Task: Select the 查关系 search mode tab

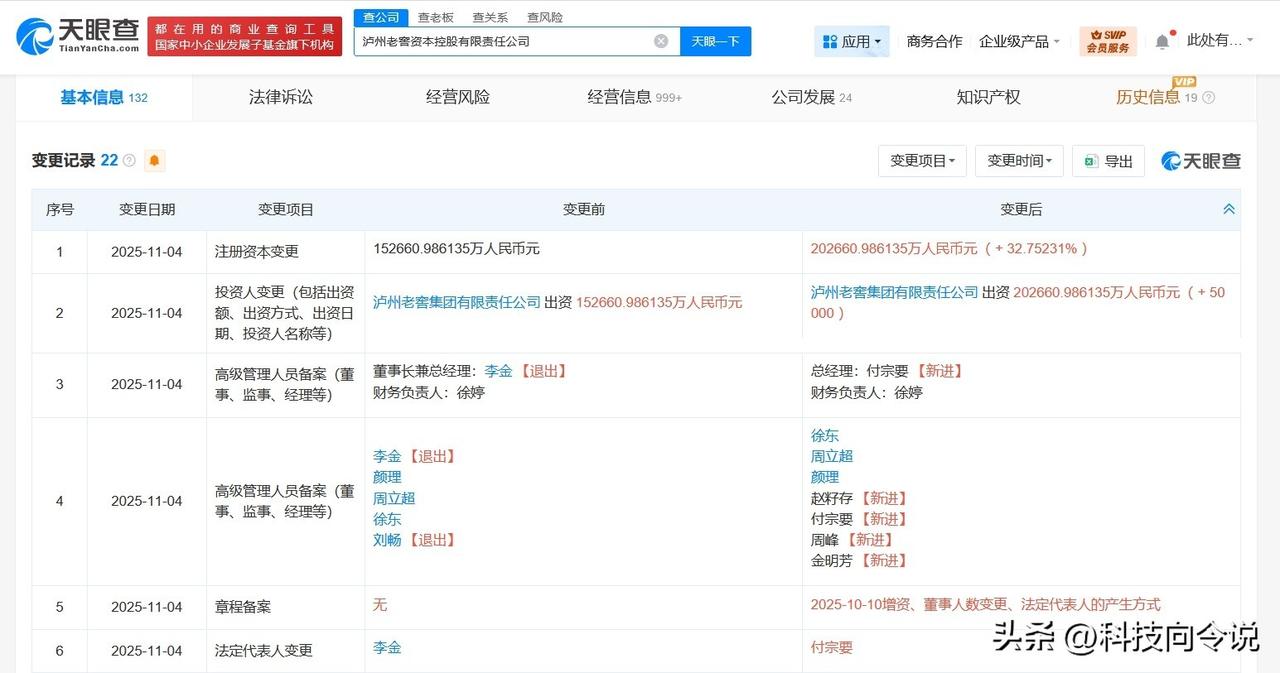Action: click(x=490, y=17)
